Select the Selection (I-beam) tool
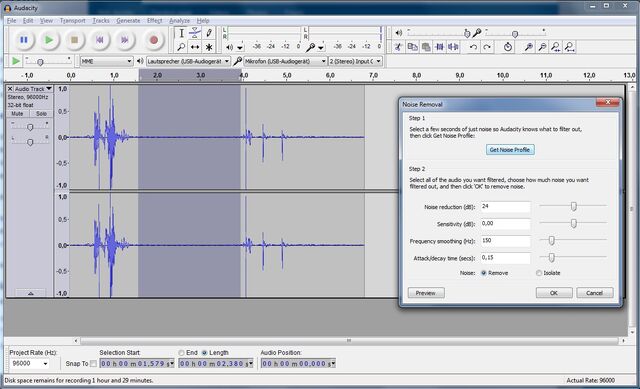Image resolution: width=640 pixels, height=389 pixels. pos(181,33)
